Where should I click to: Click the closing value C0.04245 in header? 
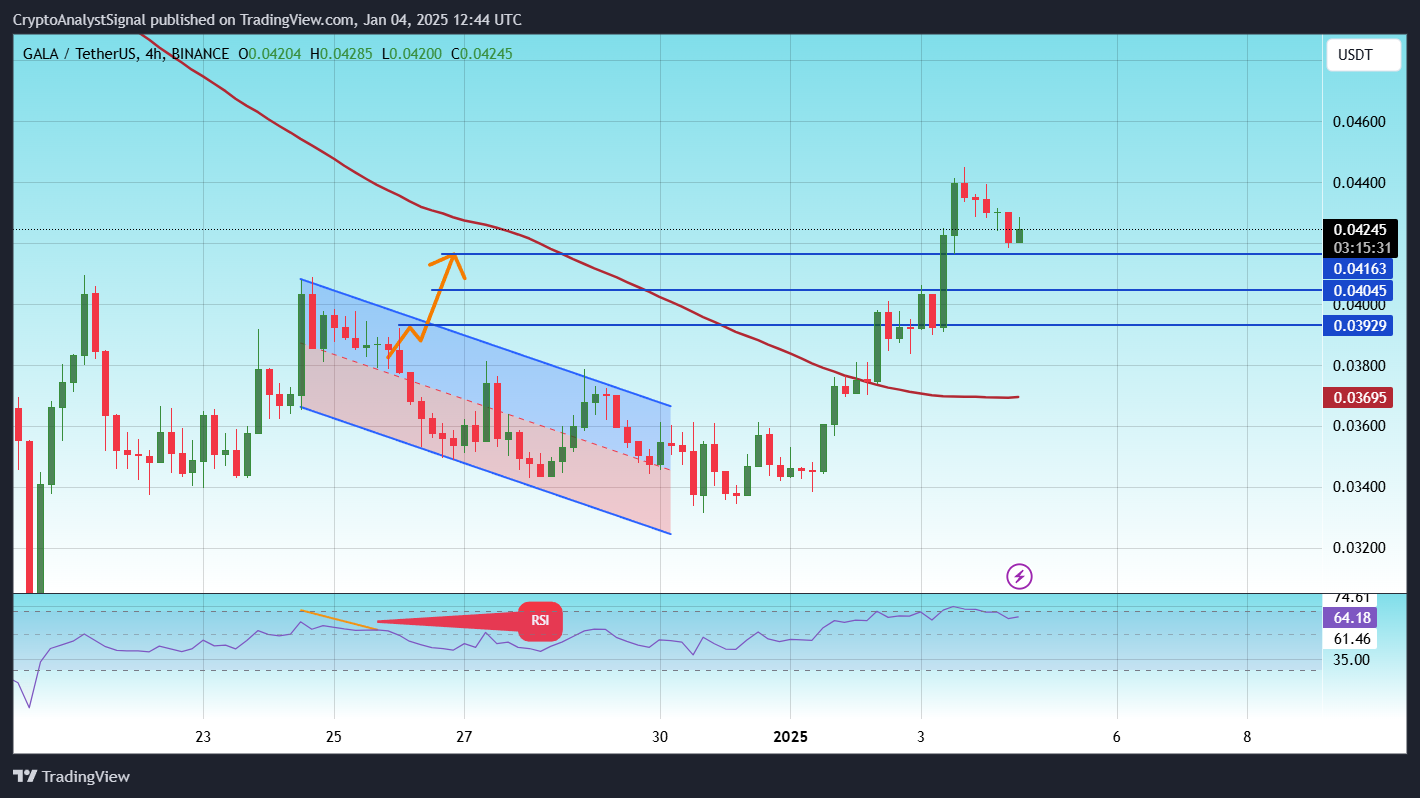click(482, 53)
